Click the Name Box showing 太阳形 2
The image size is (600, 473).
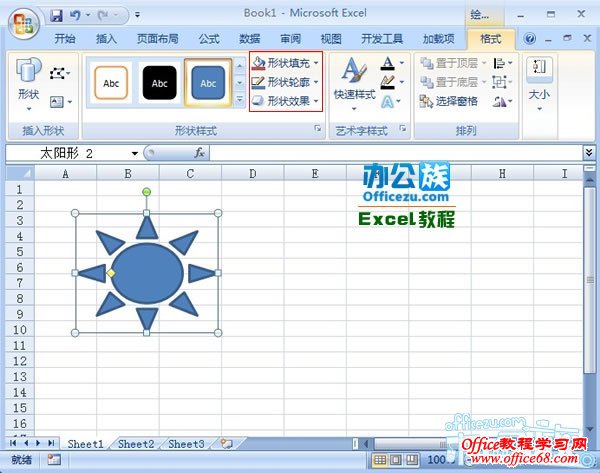point(69,154)
